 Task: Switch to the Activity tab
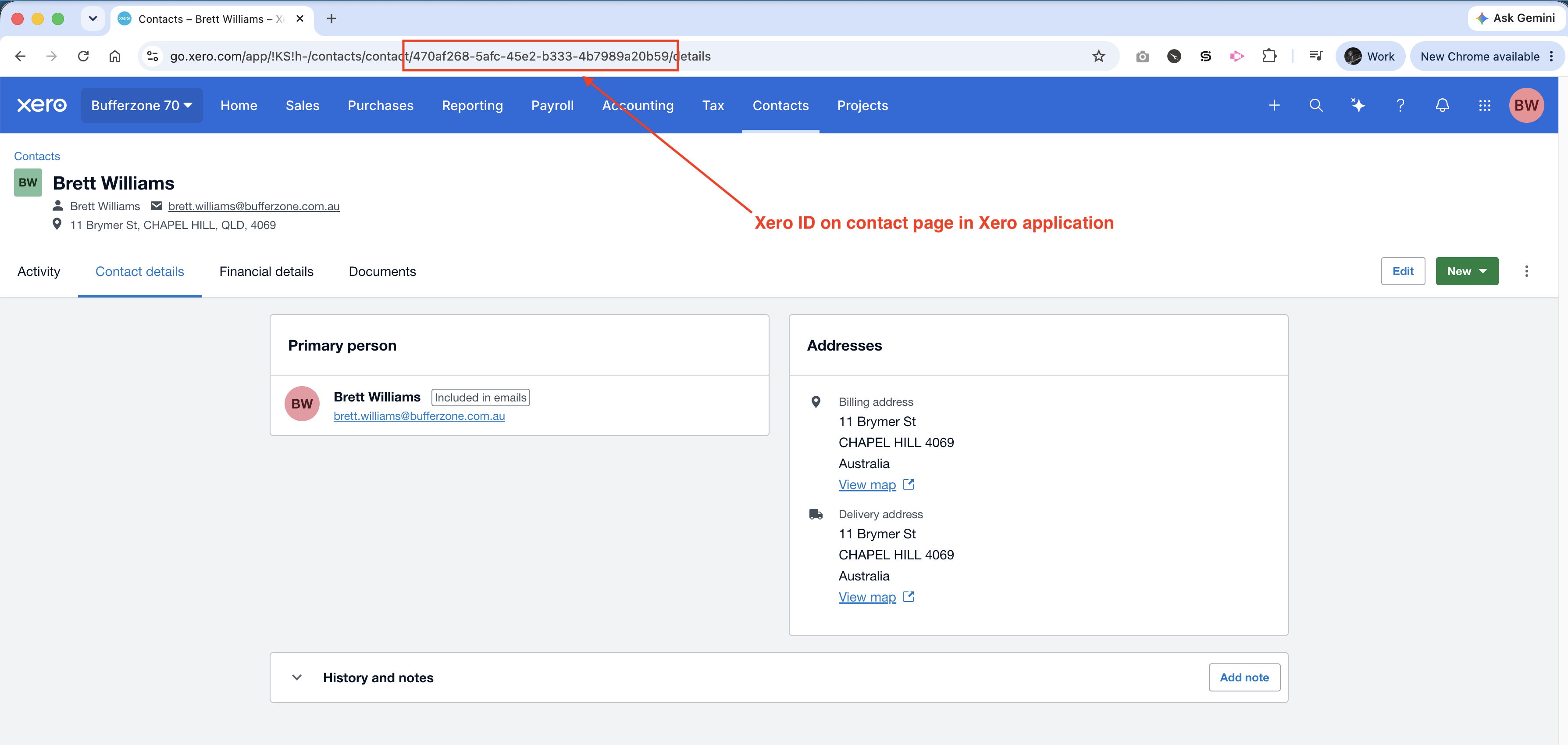pyautogui.click(x=39, y=272)
